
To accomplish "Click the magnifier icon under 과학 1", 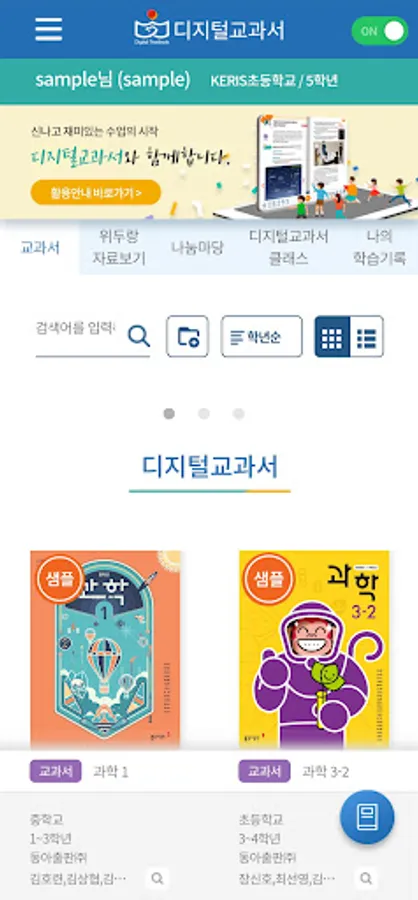I will tap(157, 878).
